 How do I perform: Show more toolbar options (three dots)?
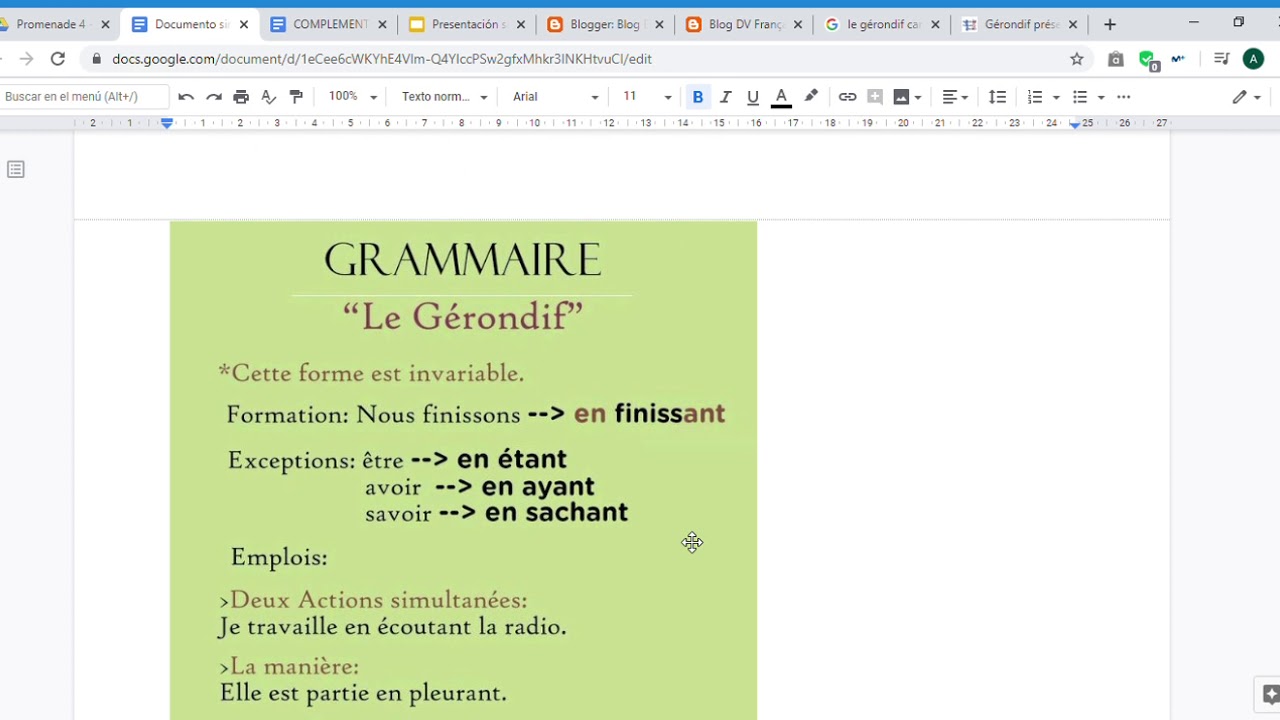point(1124,97)
